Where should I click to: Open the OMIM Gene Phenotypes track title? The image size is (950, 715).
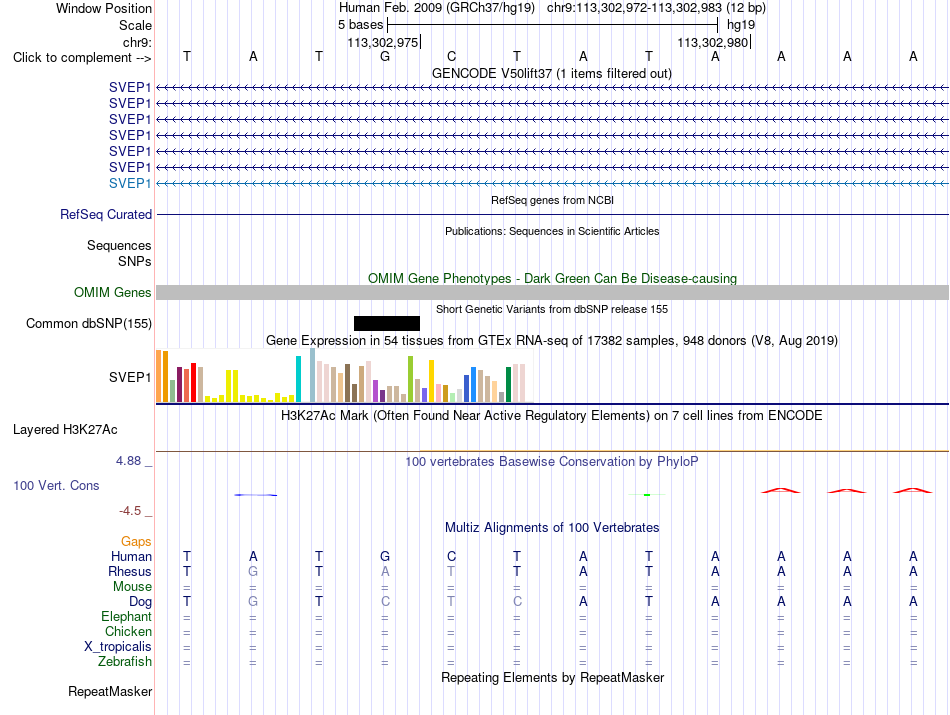tap(552, 279)
